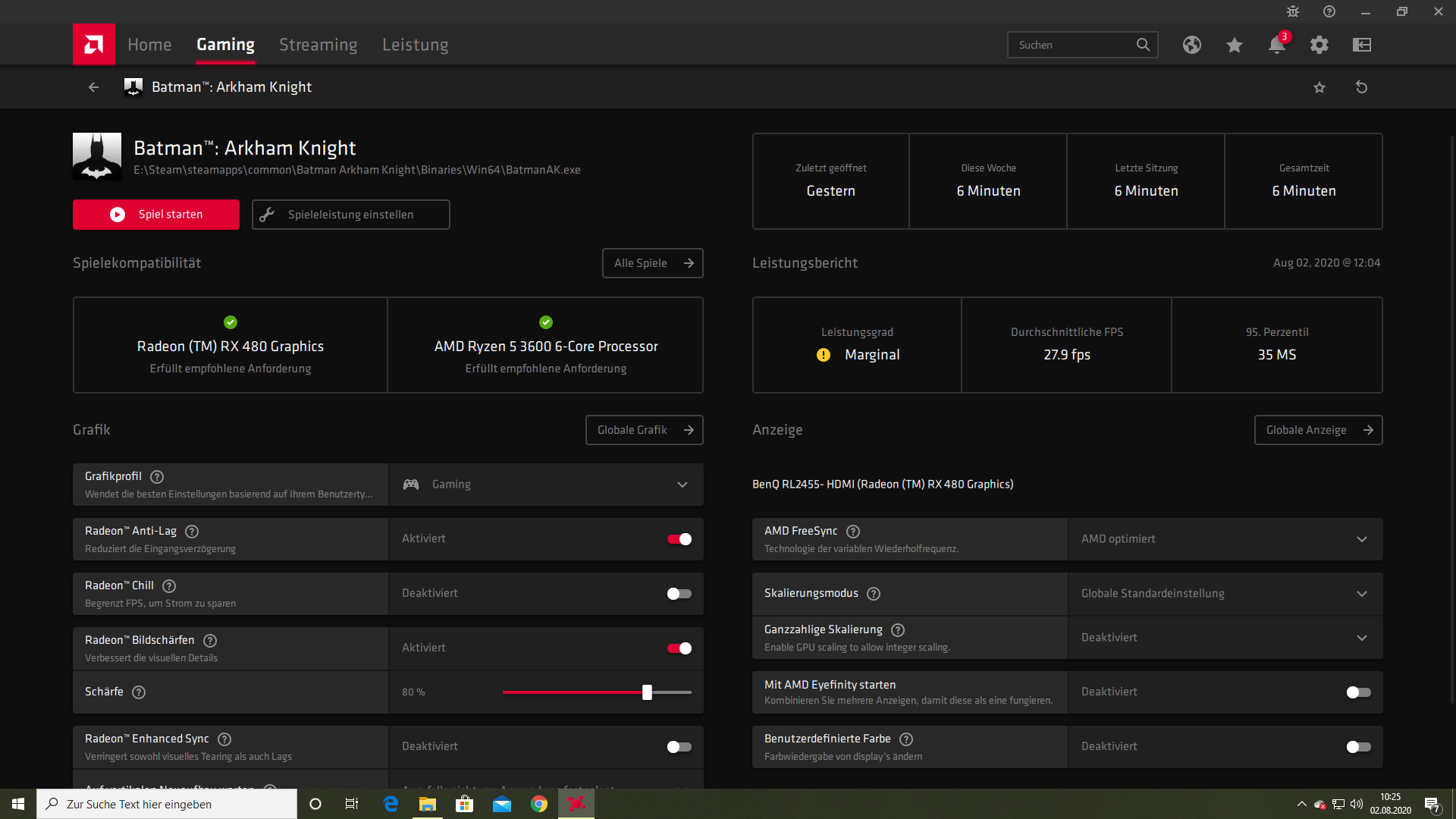
Task: Click the back arrow next to Batman title
Action: point(93,87)
